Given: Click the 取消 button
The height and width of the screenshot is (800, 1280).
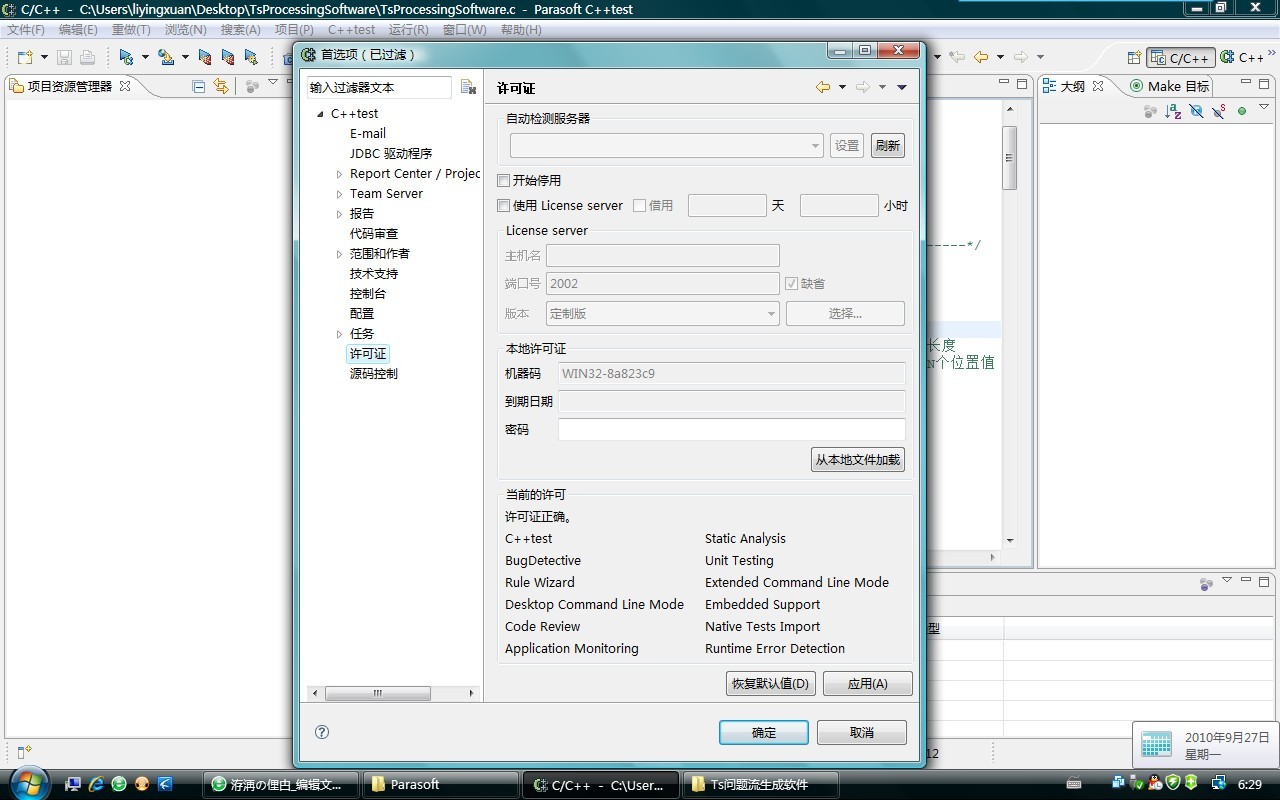Looking at the screenshot, I should [x=862, y=733].
